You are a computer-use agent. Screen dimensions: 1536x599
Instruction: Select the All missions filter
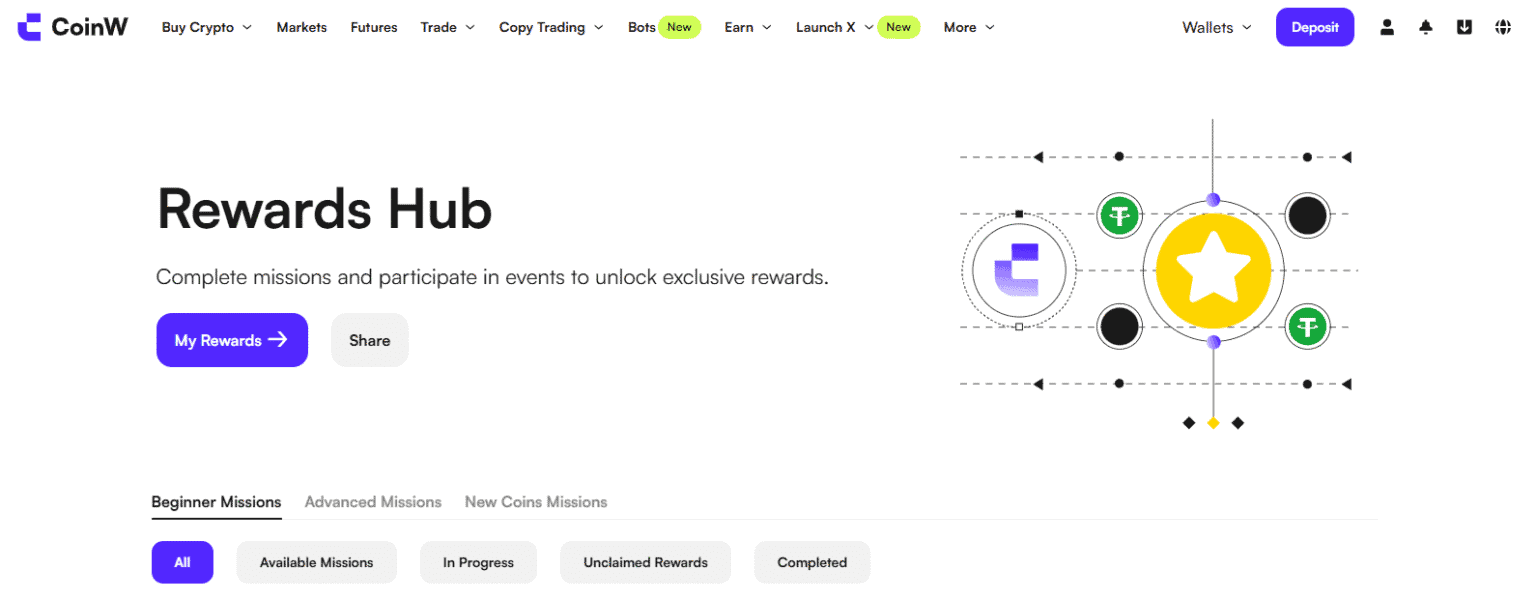tap(182, 562)
